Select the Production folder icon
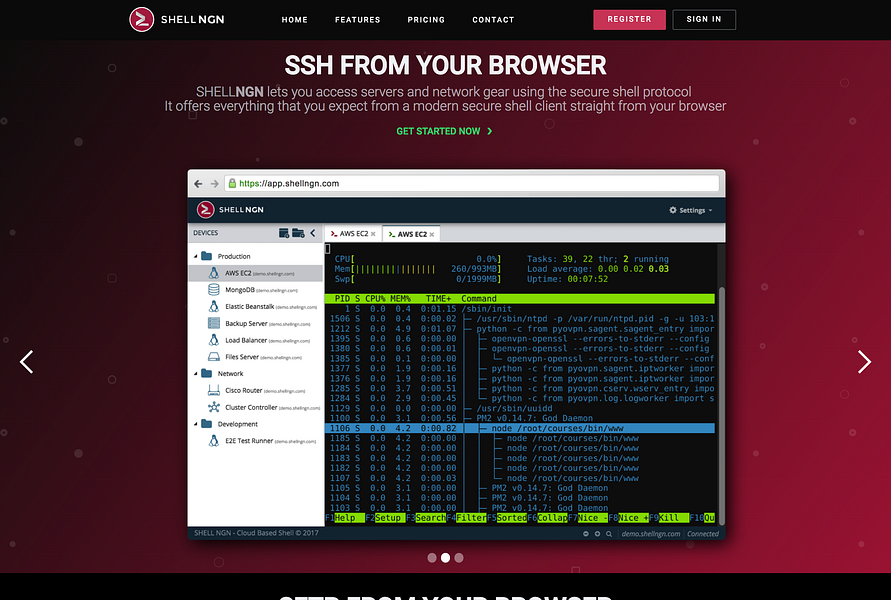This screenshot has width=891, height=600. (x=207, y=256)
